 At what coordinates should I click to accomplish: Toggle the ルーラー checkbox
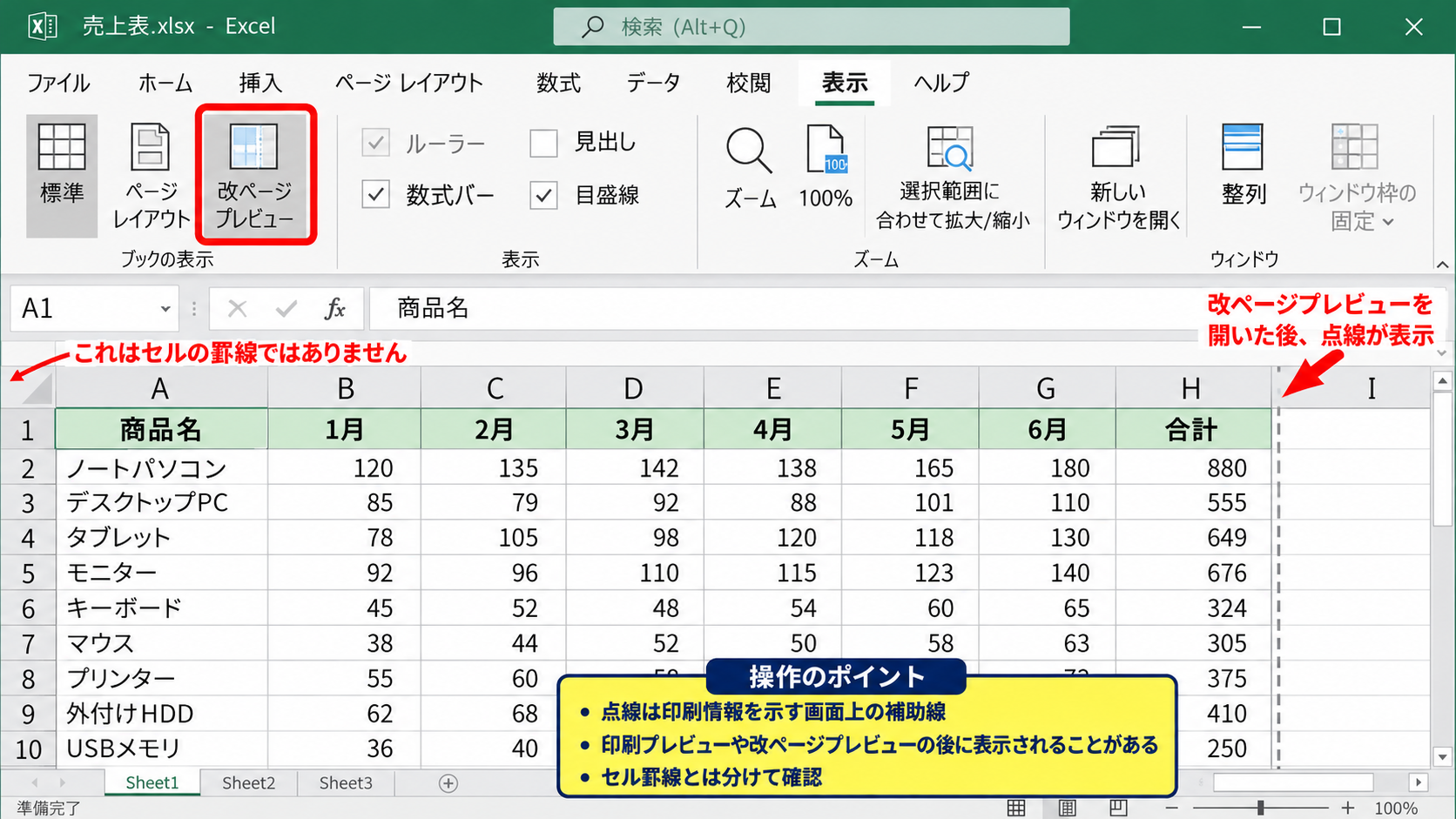pyautogui.click(x=375, y=143)
